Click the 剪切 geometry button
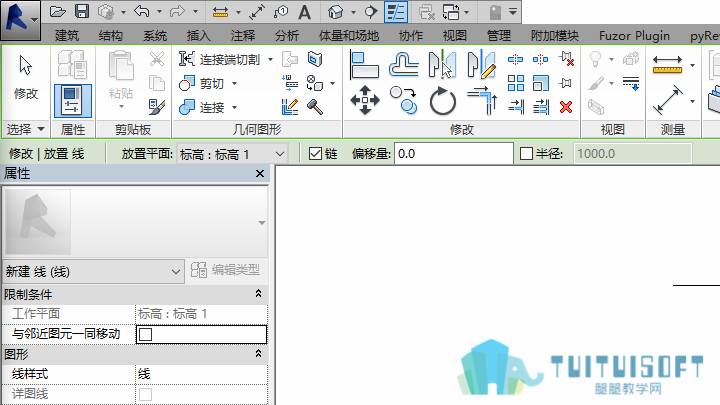Screen dimensions: 720x405 point(202,84)
